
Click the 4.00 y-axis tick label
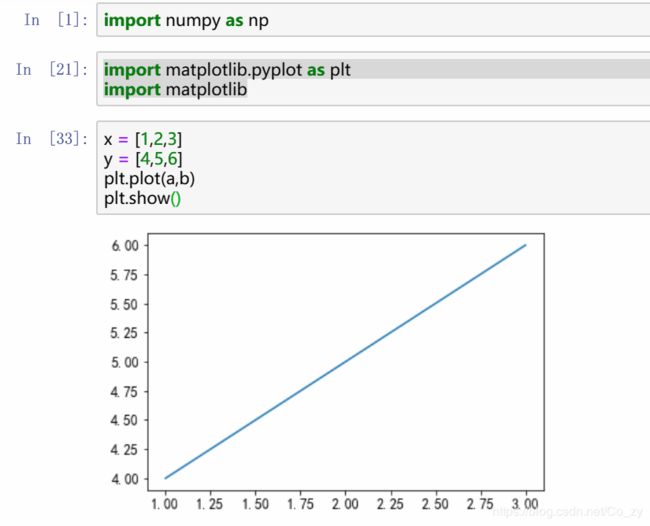[x=129, y=479]
